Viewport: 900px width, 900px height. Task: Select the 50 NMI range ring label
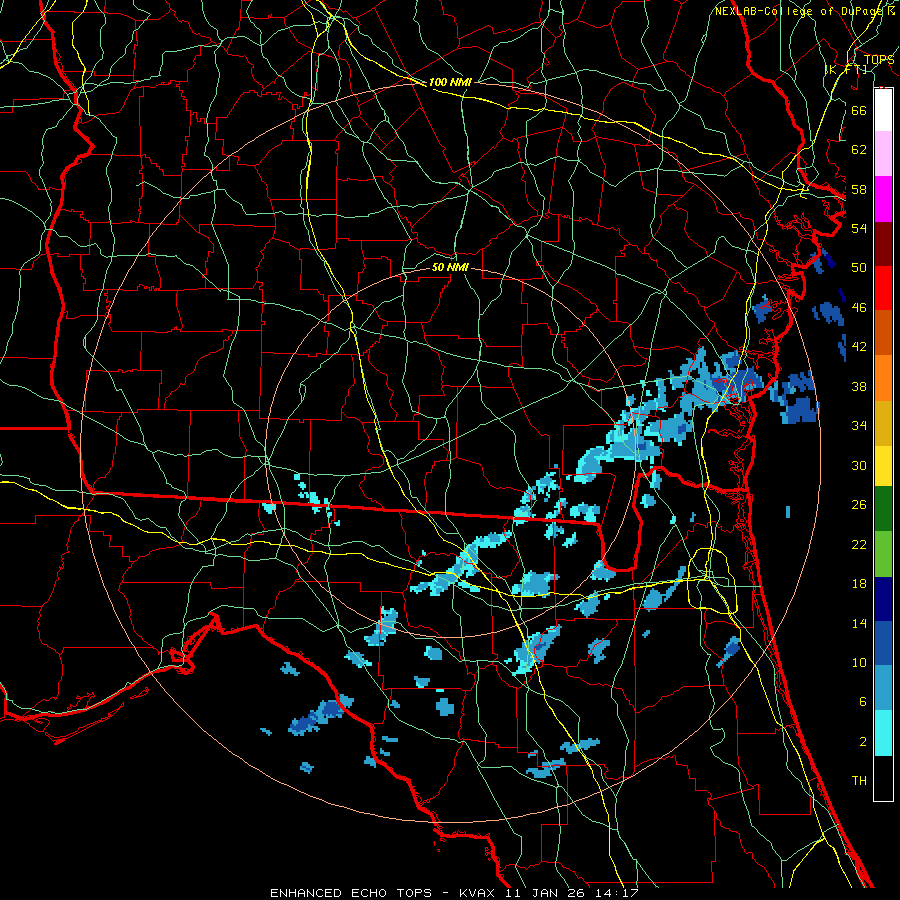click(450, 267)
